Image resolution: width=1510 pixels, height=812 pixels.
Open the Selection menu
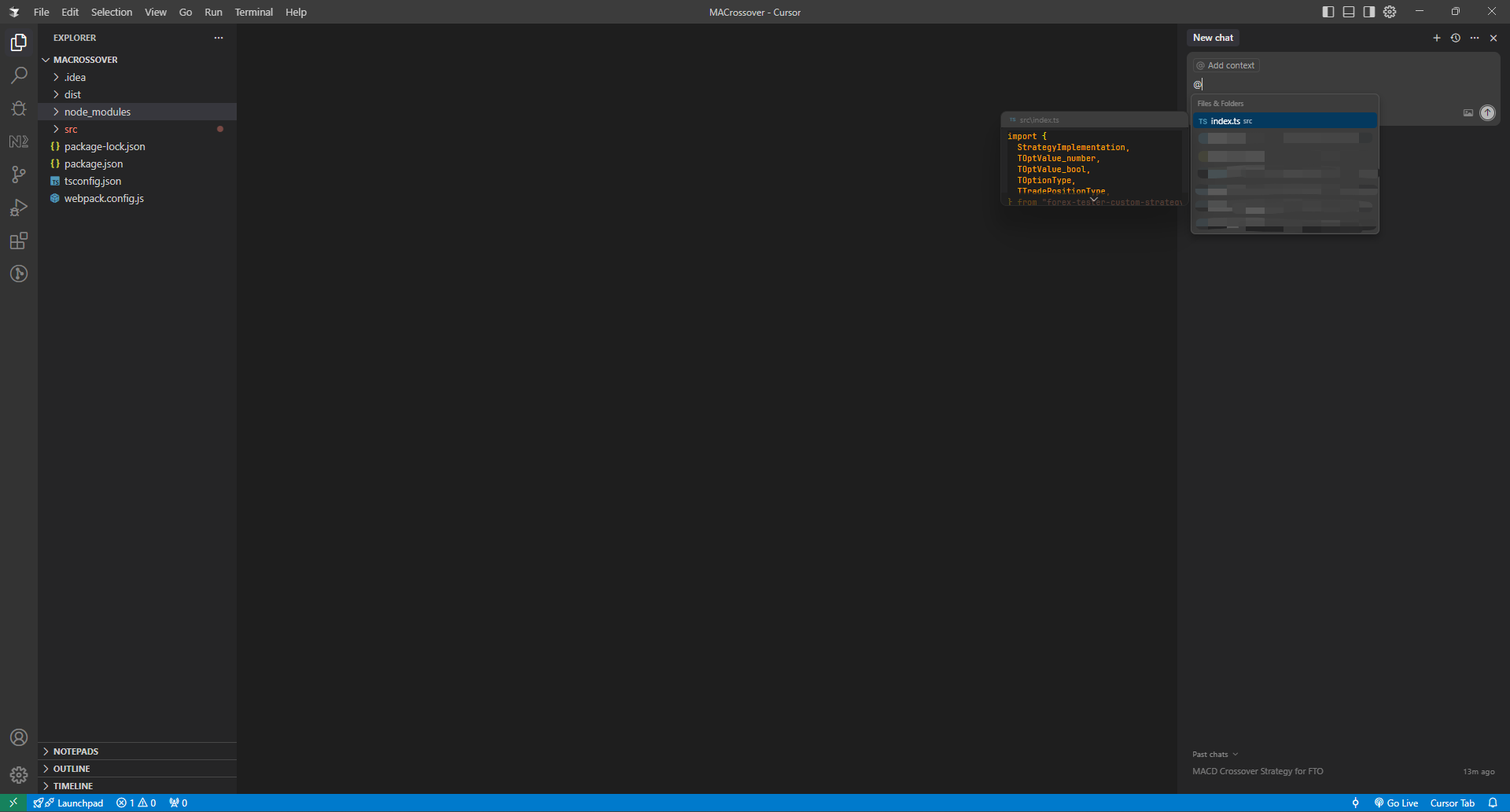tap(111, 12)
